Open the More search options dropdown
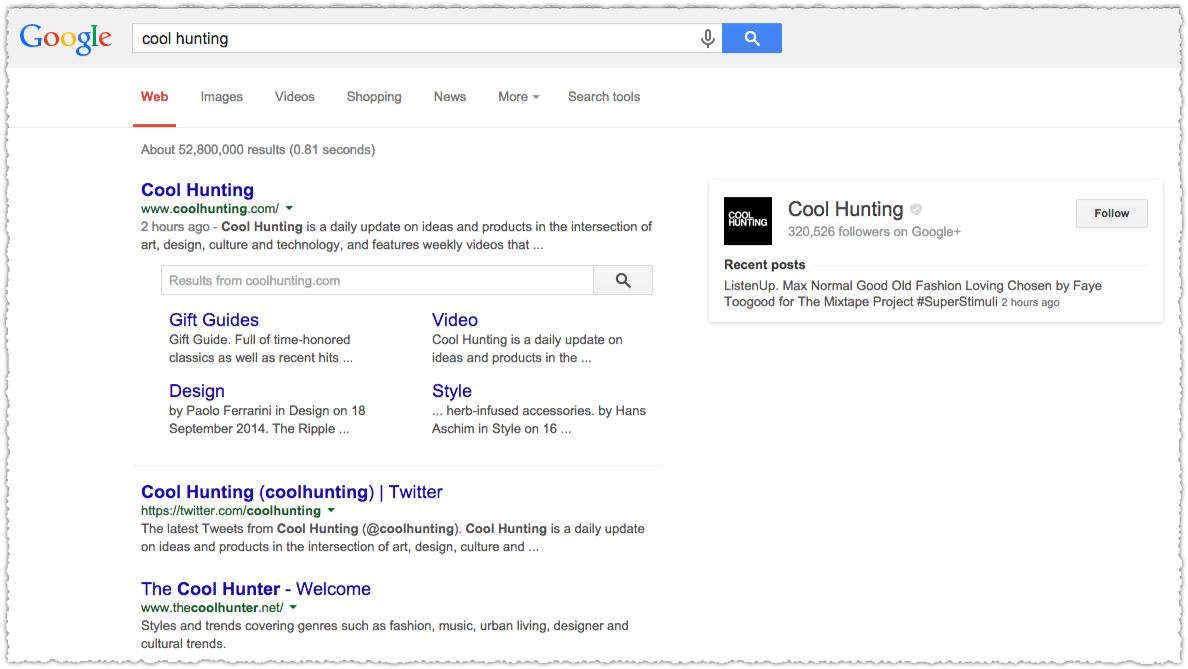Viewport: 1188px width, 669px height. tap(518, 97)
